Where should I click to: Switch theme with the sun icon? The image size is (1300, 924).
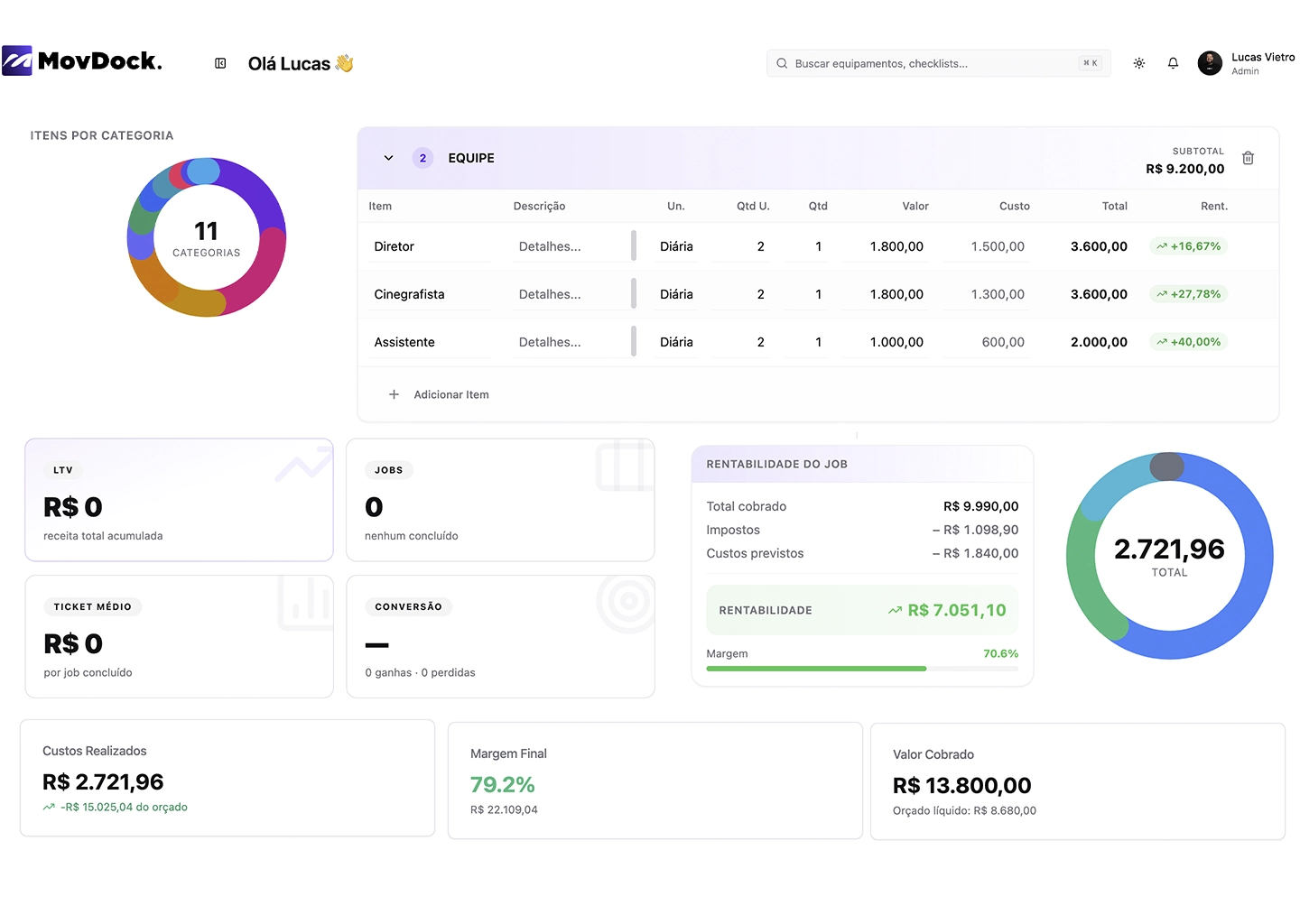coord(1139,63)
